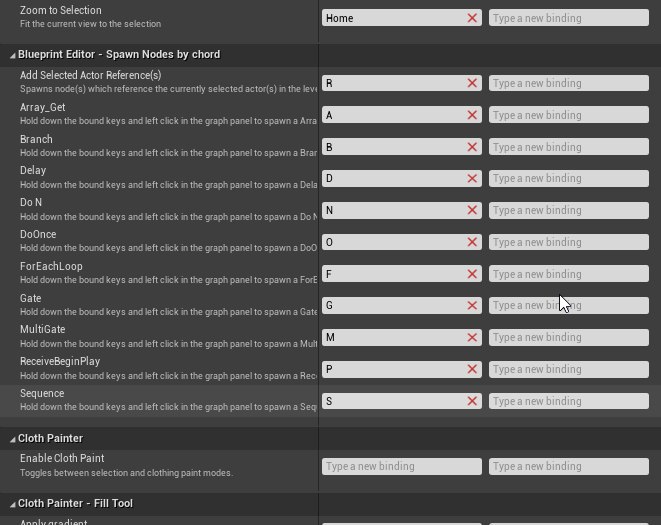Select the Do N command label
Screen dimensions: 661x525
pos(31,202)
